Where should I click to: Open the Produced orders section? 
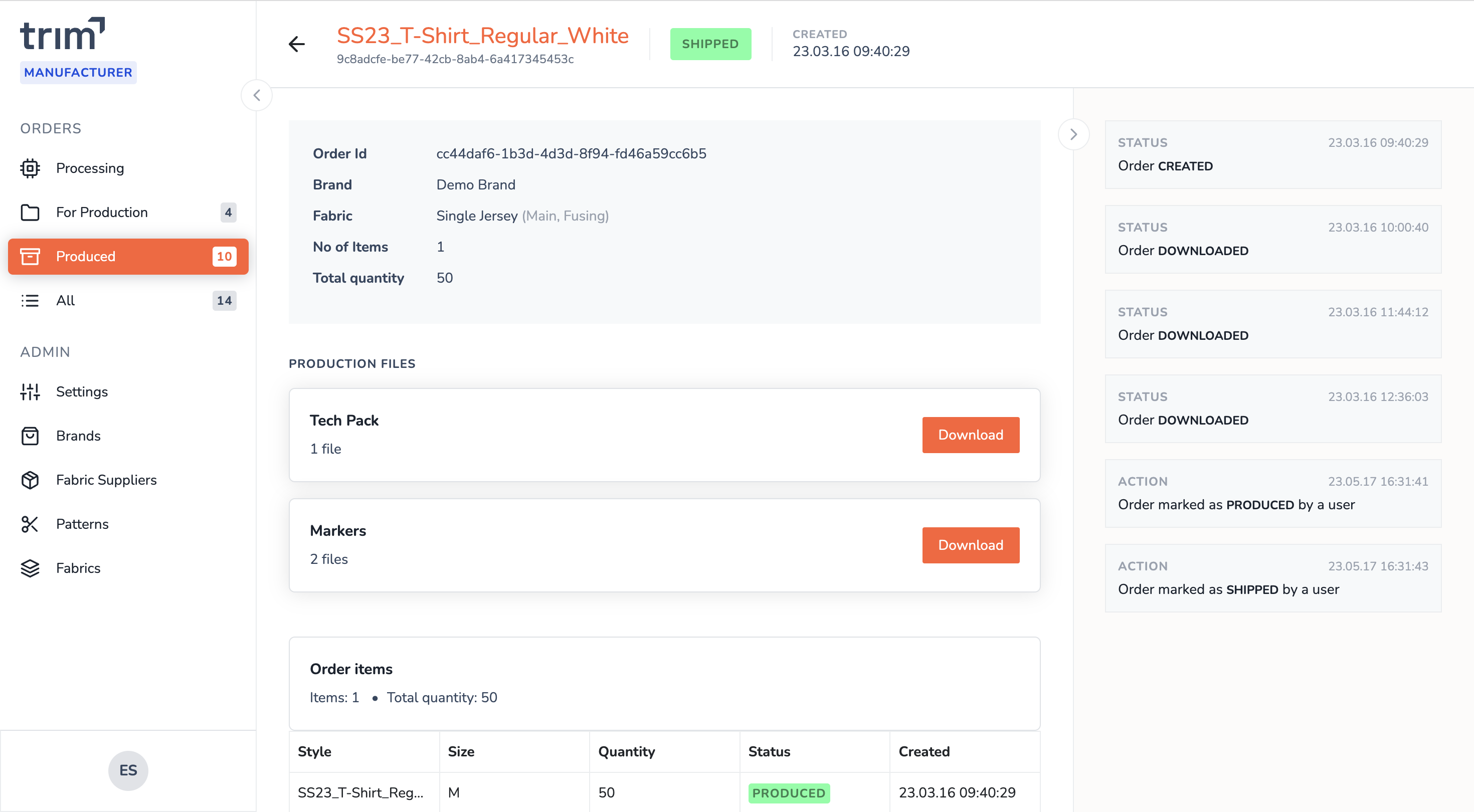pos(128,256)
